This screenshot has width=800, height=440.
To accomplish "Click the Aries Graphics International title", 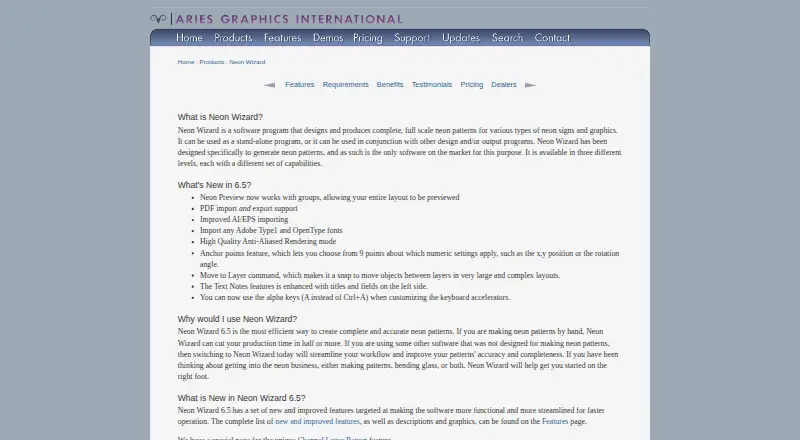I will [289, 19].
